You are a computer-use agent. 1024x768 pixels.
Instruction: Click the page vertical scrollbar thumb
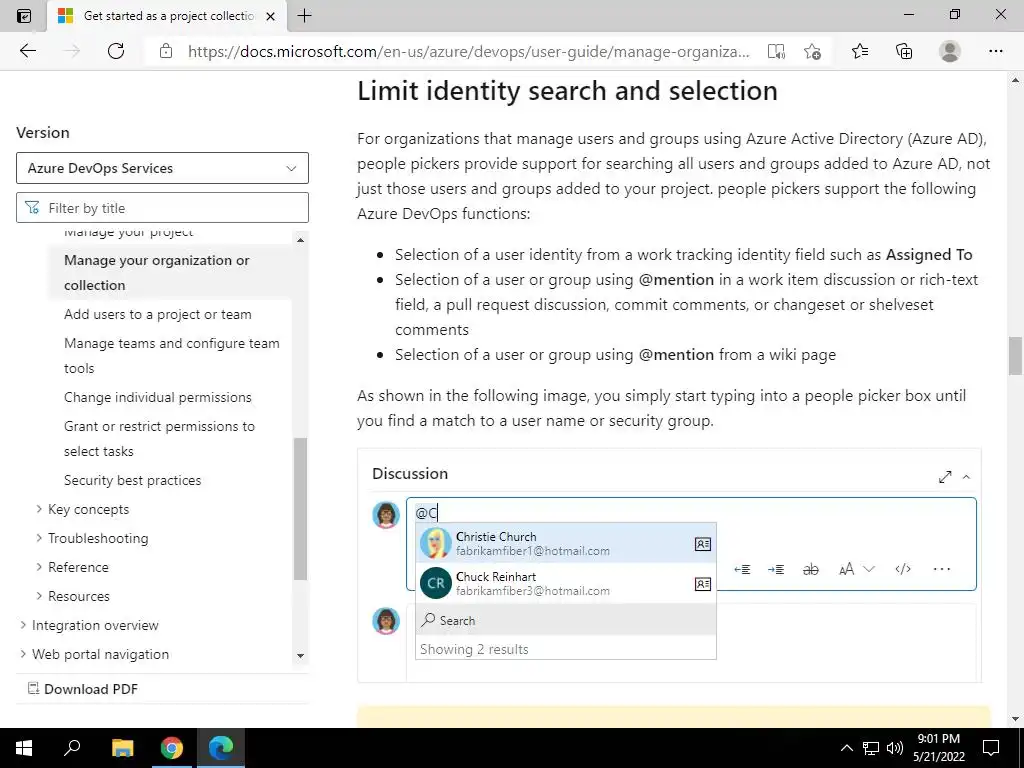click(x=1015, y=356)
